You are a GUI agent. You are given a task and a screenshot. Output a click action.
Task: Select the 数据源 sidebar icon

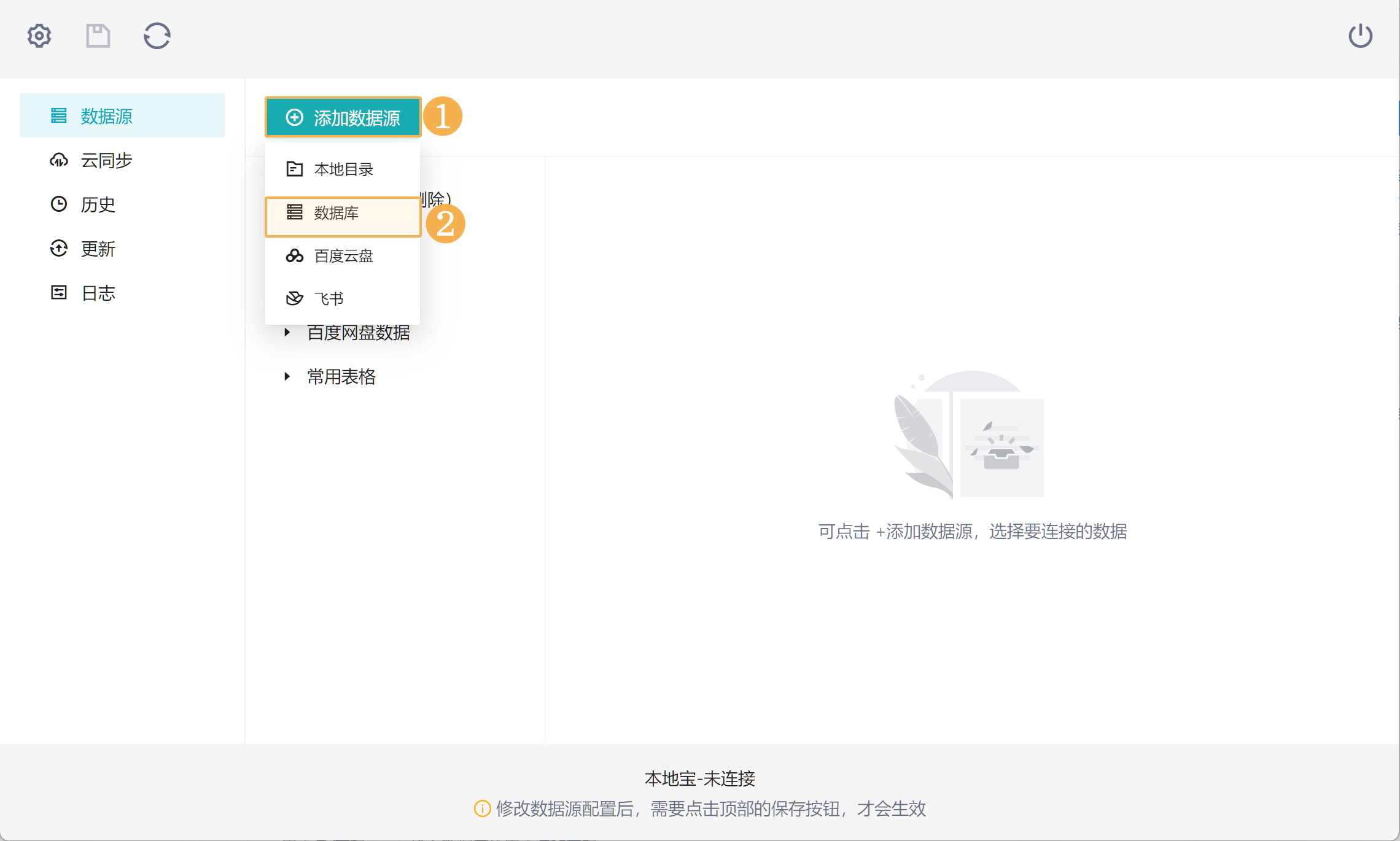click(x=59, y=115)
